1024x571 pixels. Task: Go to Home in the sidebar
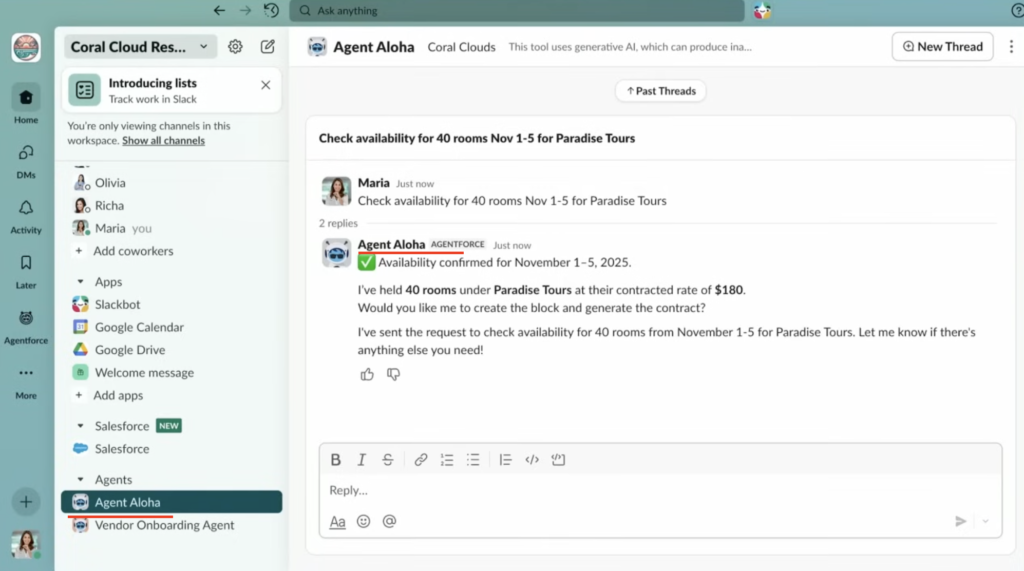coord(26,105)
